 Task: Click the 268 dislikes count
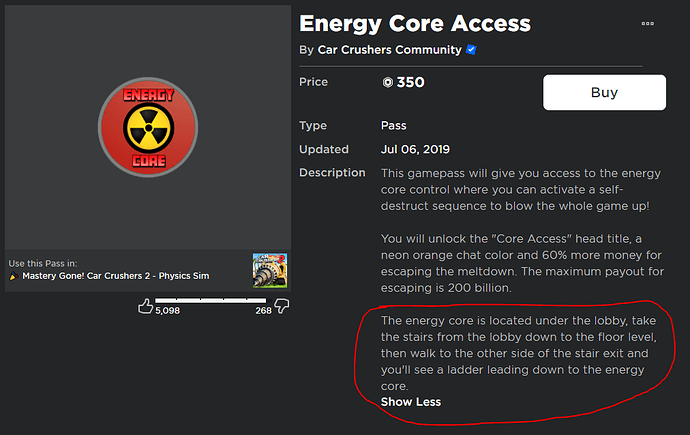pyautogui.click(x=263, y=311)
